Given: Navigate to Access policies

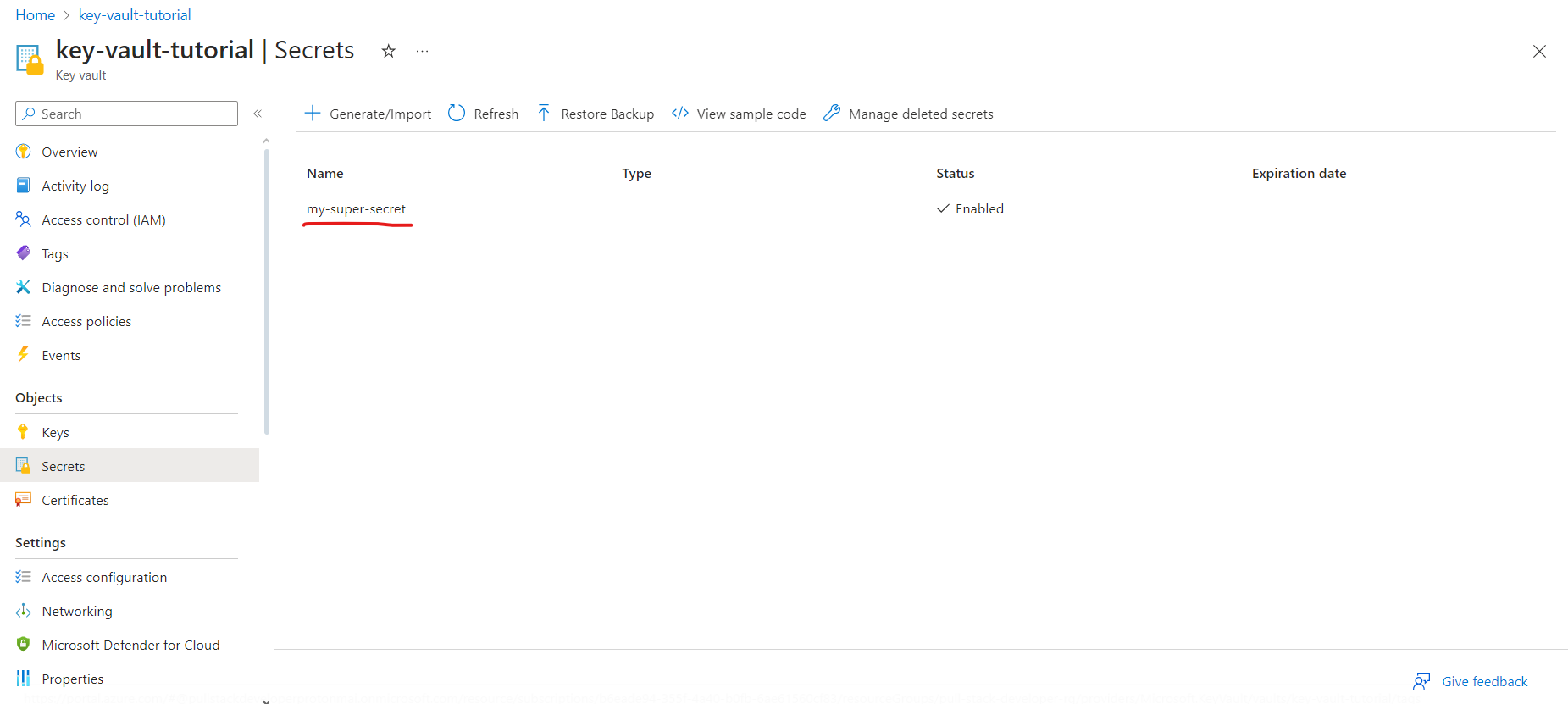Looking at the screenshot, I should coord(86,322).
